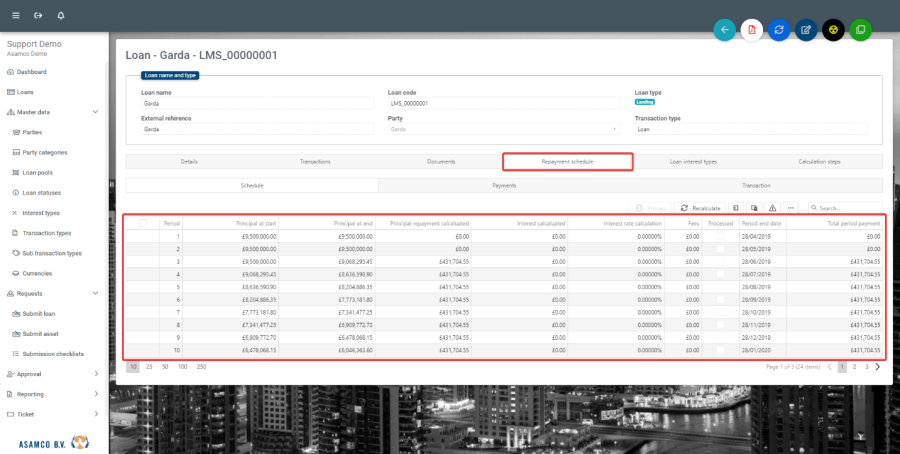The height and width of the screenshot is (454, 900).
Task: Select all rows with header checkbox
Action: point(143,223)
